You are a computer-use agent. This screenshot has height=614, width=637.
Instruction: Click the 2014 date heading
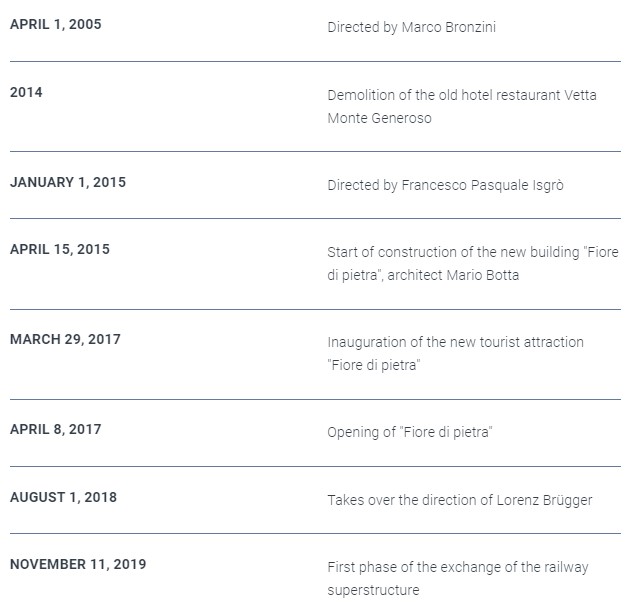(x=26, y=92)
